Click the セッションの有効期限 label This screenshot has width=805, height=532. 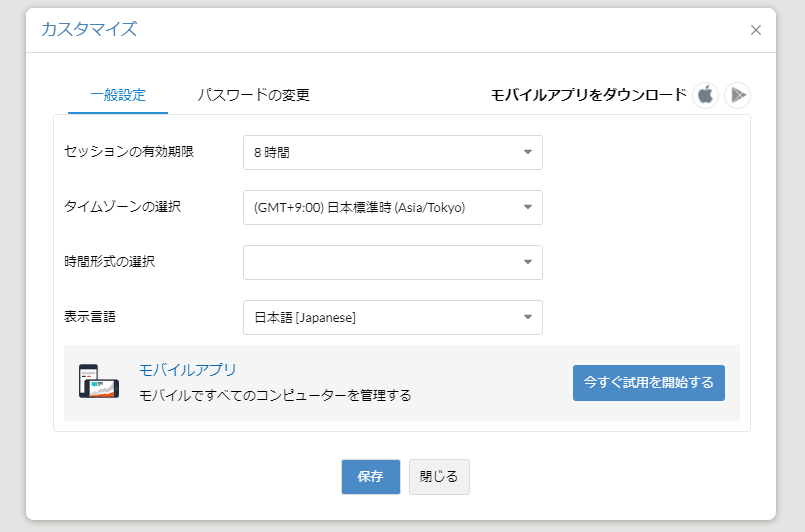[x=128, y=152]
